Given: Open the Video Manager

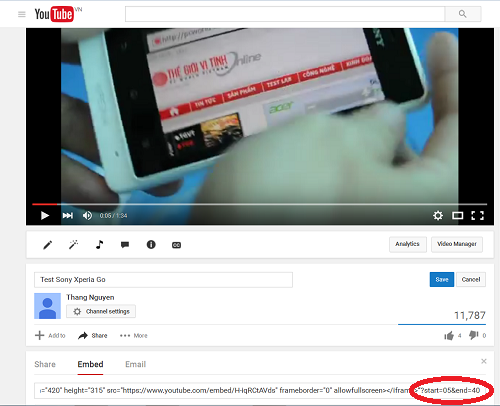Looking at the screenshot, I should pos(457,244).
